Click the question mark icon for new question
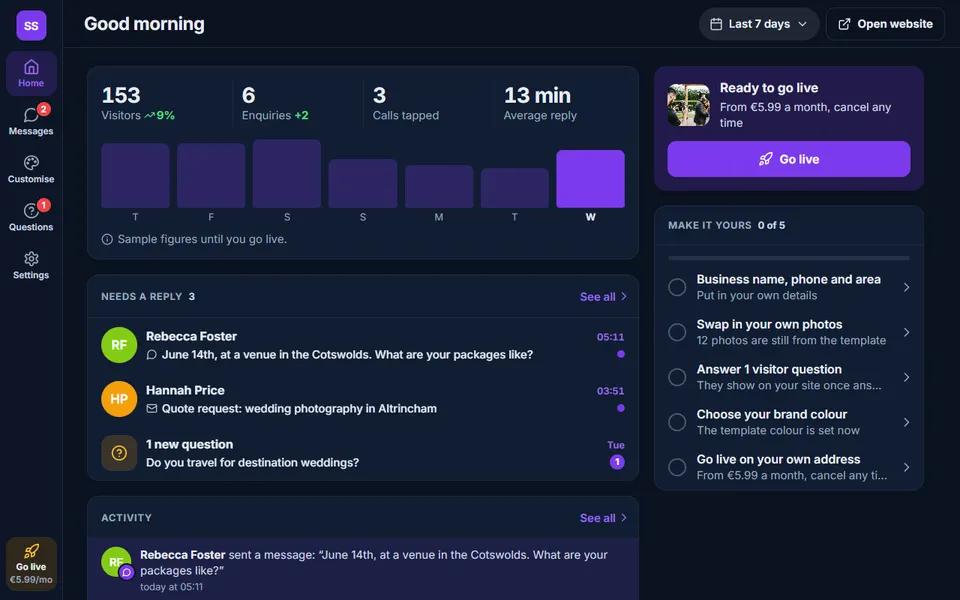The width and height of the screenshot is (960, 600). point(119,453)
